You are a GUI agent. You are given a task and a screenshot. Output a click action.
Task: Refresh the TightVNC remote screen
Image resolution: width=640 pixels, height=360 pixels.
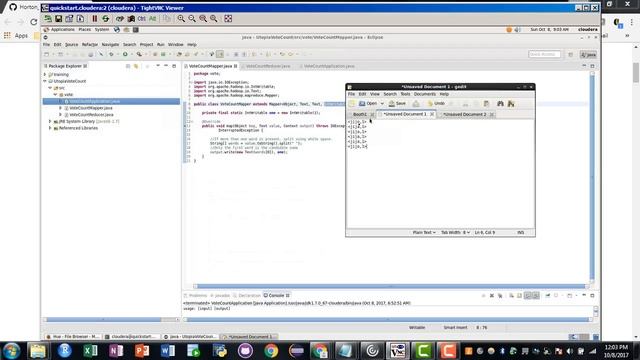pyautogui.click(x=106, y=19)
